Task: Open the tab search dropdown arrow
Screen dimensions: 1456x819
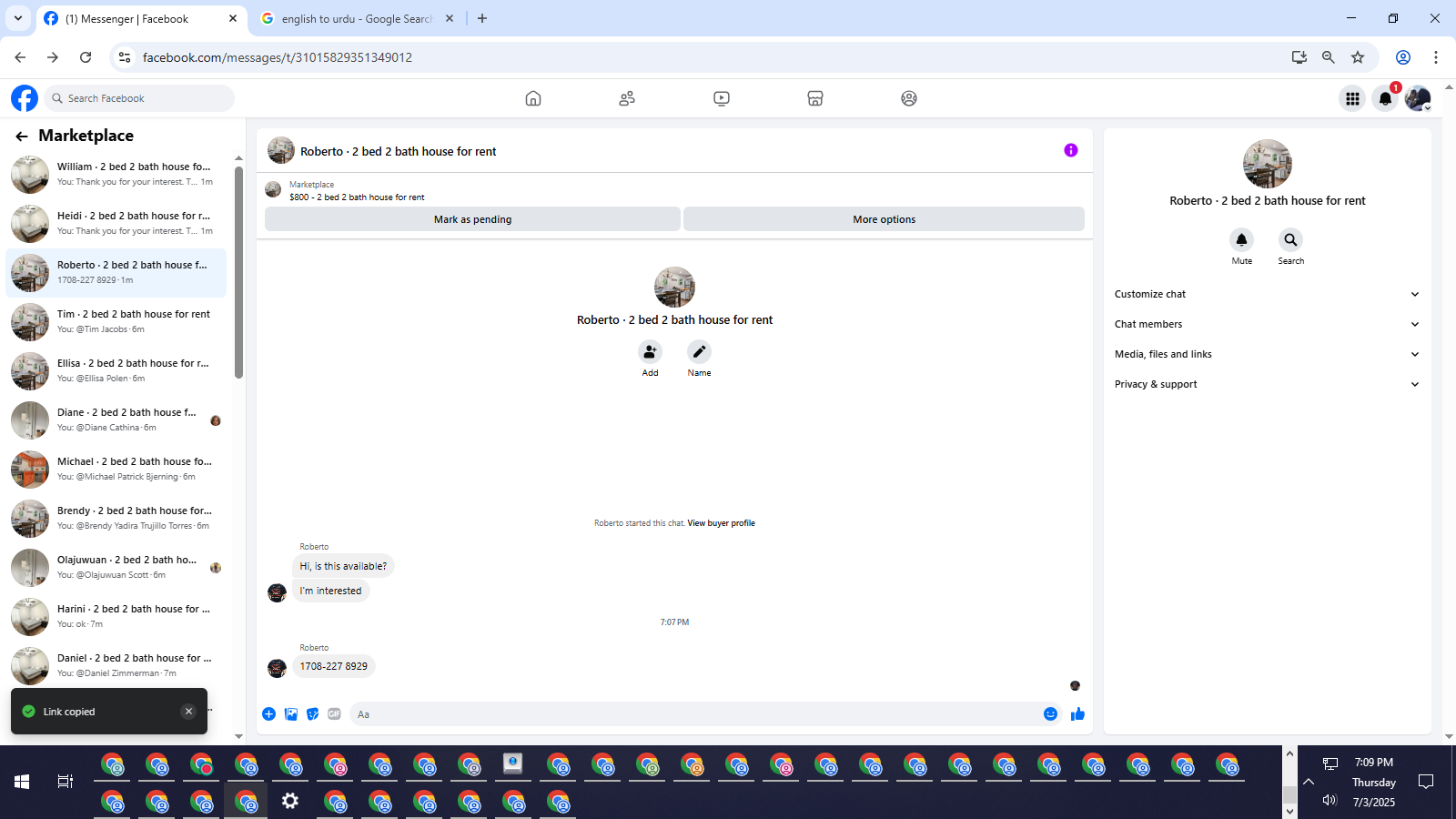Action: (x=18, y=18)
